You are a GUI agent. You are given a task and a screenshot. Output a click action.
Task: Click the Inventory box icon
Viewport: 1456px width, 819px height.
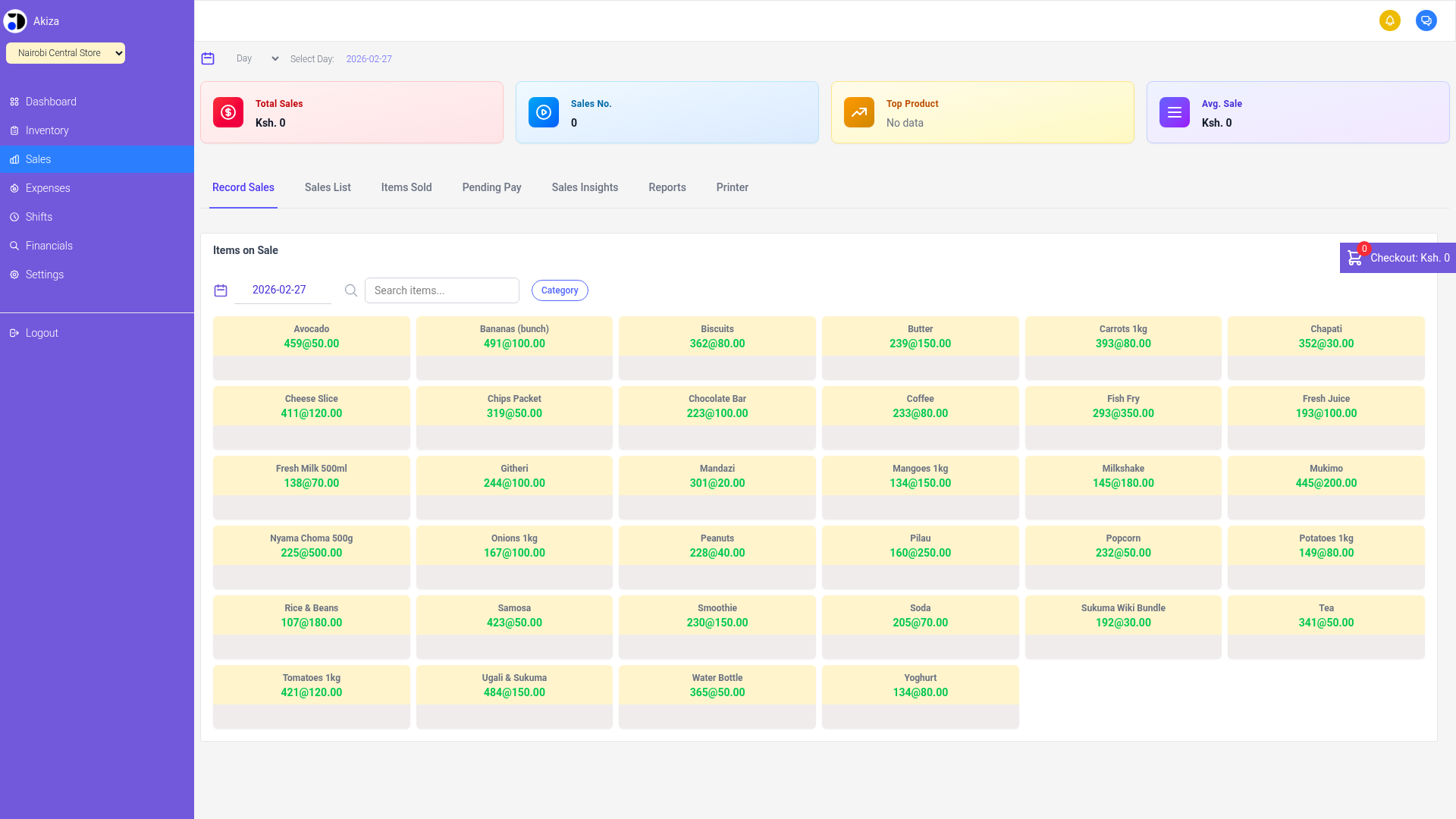(x=14, y=130)
